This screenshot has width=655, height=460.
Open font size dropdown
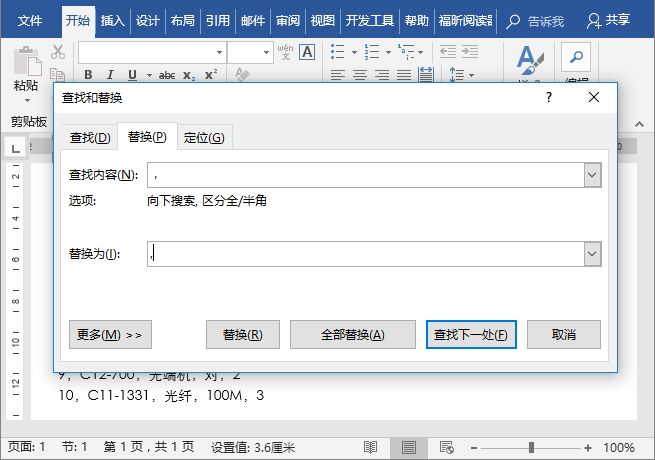[x=266, y=52]
